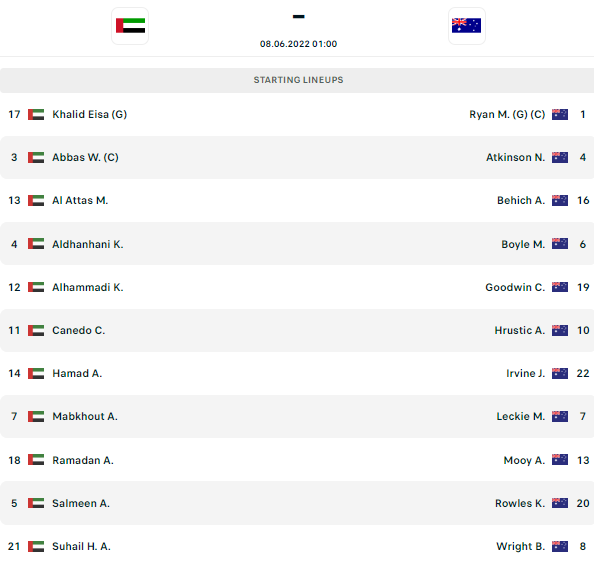
Task: Open Atkinson N. player profile
Action: tap(515, 157)
